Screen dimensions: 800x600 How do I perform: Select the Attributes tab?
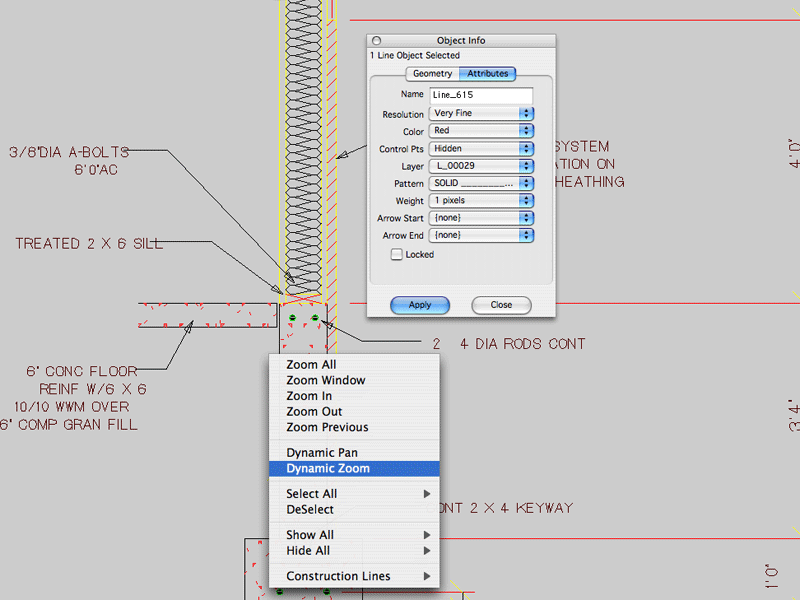pyautogui.click(x=488, y=74)
